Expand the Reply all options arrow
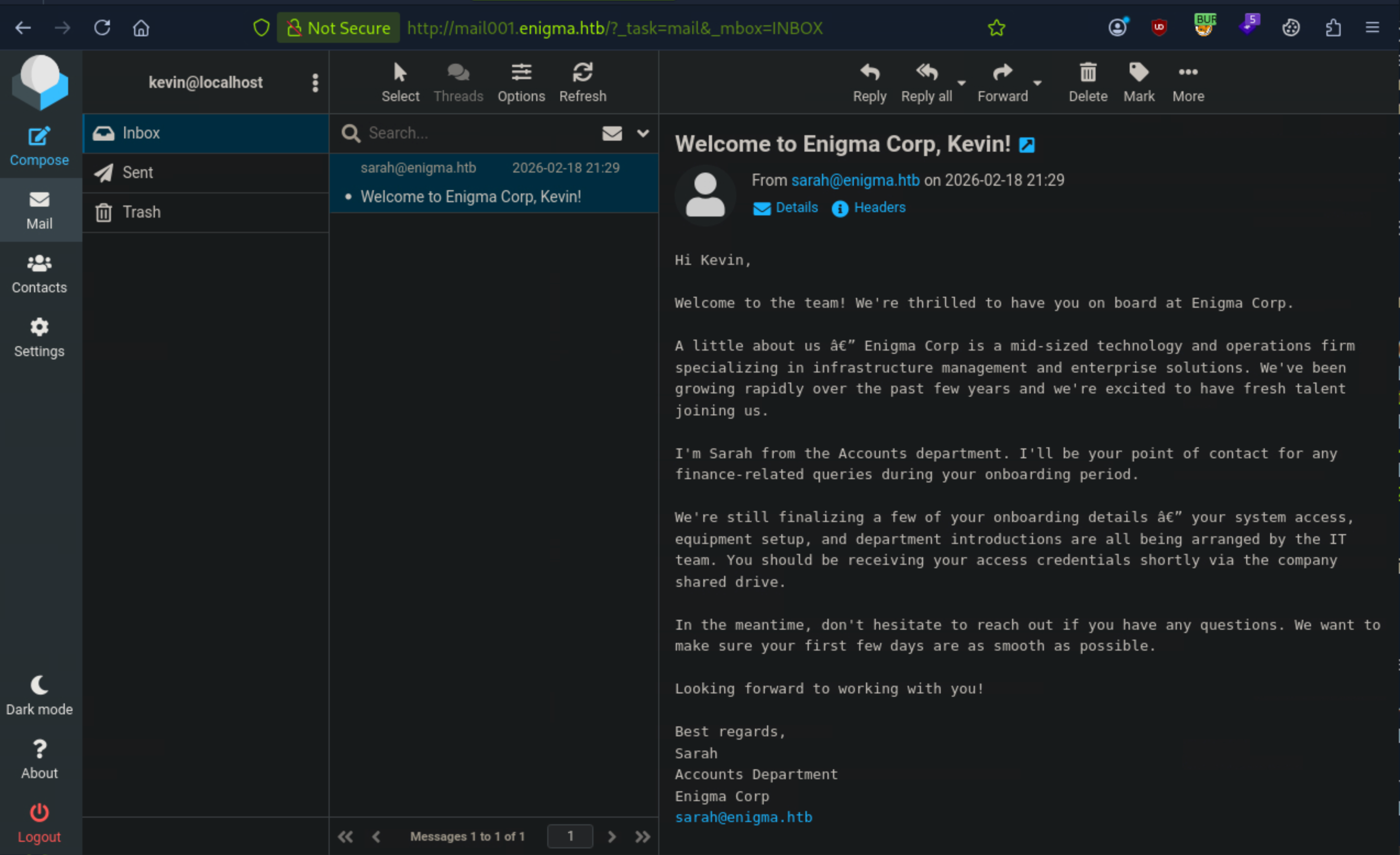Screen dimensions: 1400x855 962,83
